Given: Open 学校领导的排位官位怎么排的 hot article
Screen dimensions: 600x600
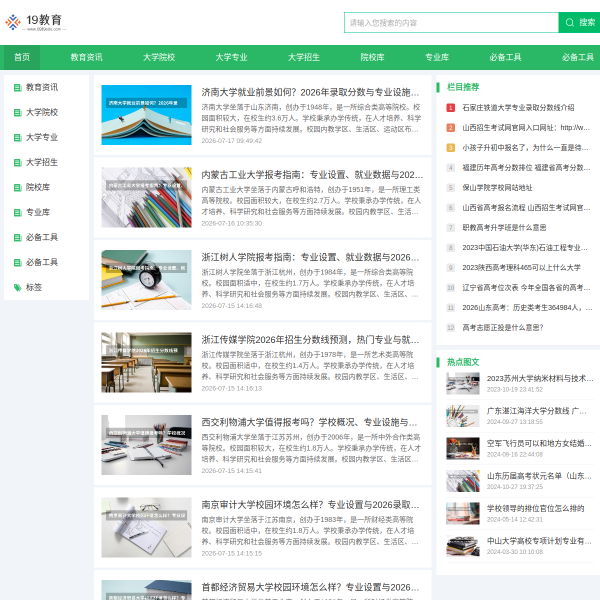Looking at the screenshot, I should [x=536, y=509].
